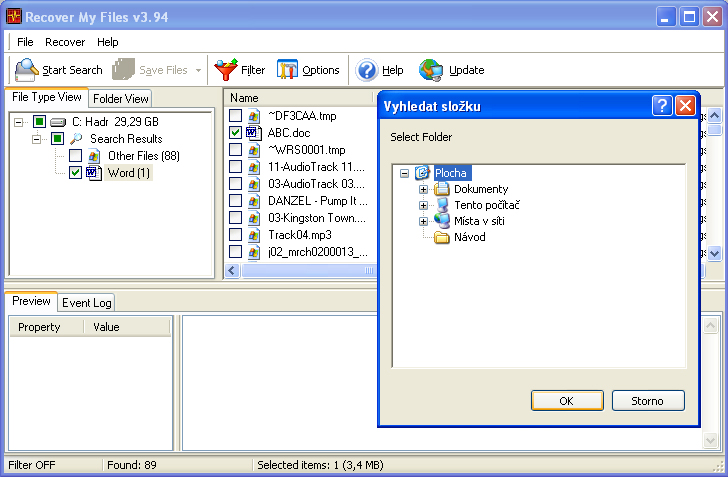Click the Name column header
Screen dimensions: 728x477
coord(299,98)
